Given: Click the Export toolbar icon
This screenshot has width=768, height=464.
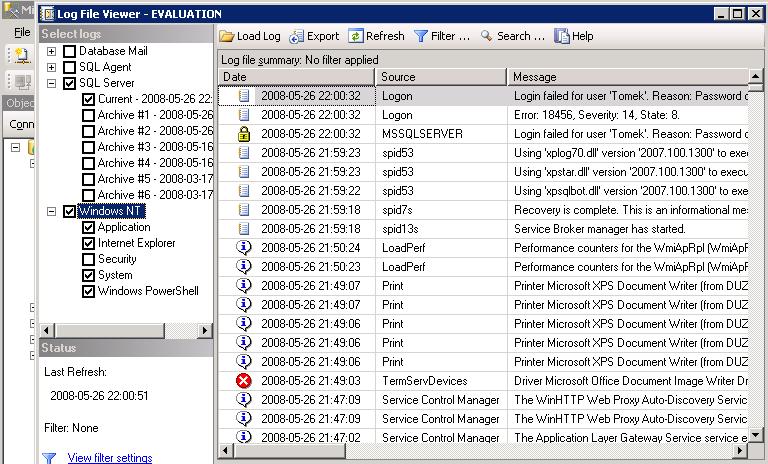Looking at the screenshot, I should pos(296,37).
